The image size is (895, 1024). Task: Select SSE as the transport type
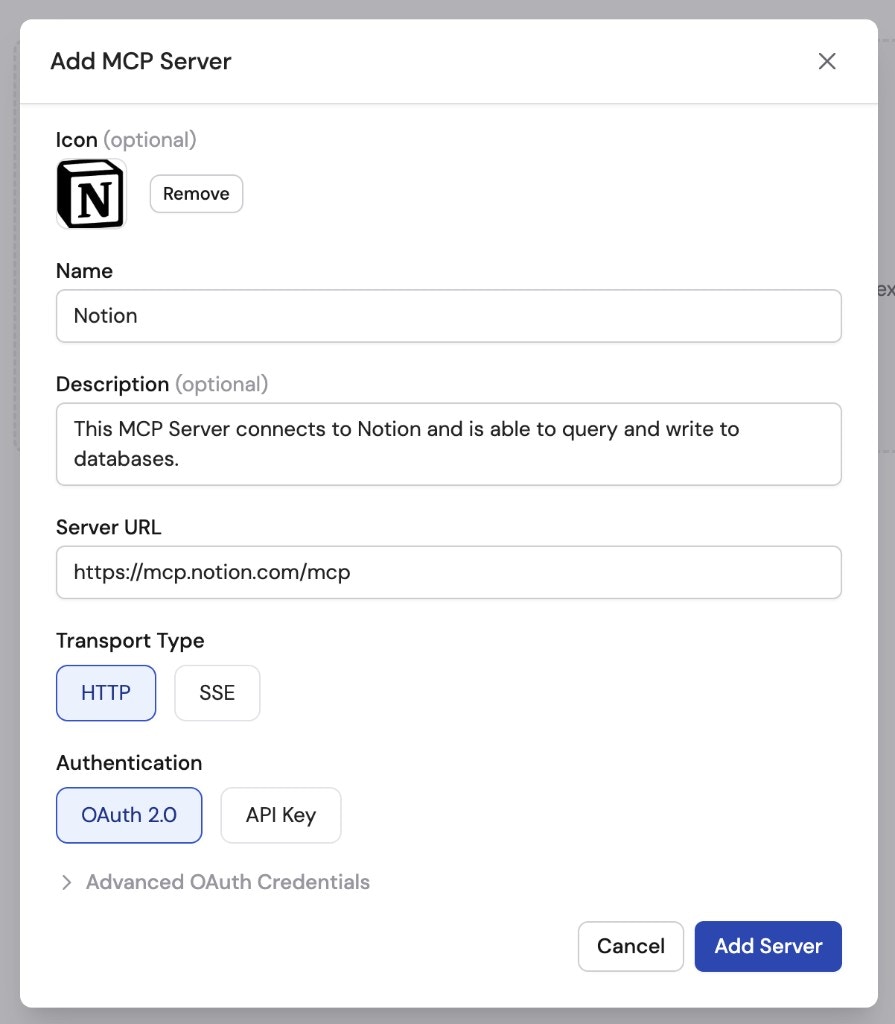(x=217, y=692)
